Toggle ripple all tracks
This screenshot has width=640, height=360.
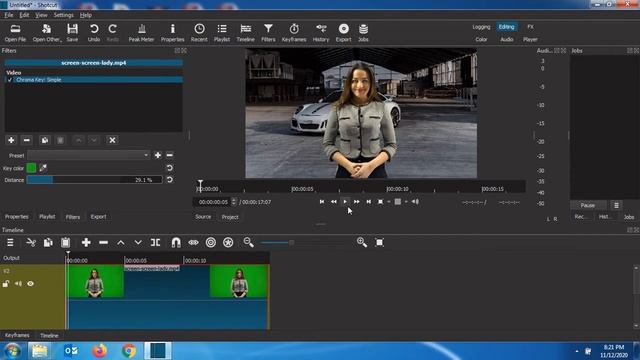click(x=228, y=242)
